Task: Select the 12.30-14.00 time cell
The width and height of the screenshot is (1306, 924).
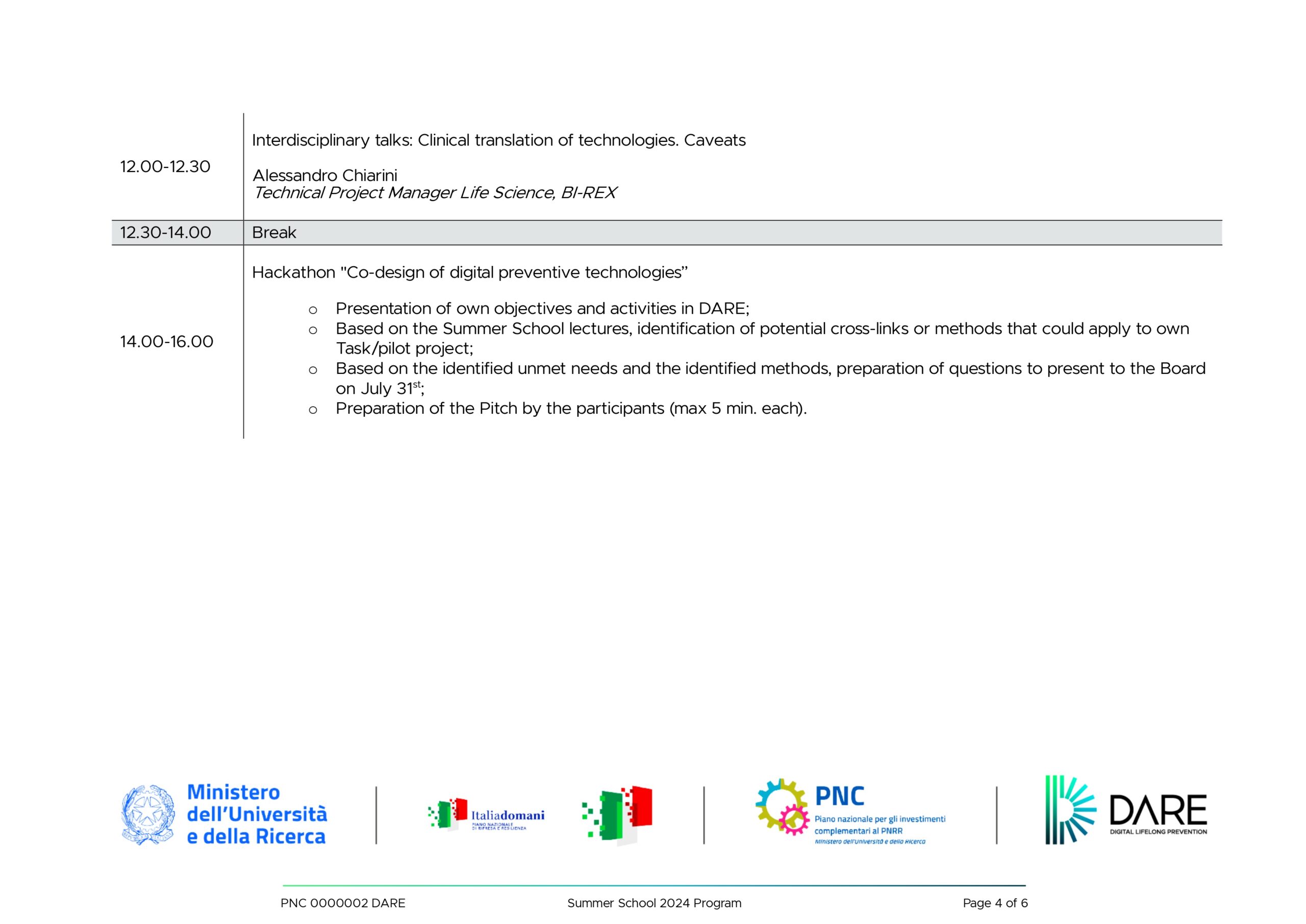Action: click(x=165, y=233)
